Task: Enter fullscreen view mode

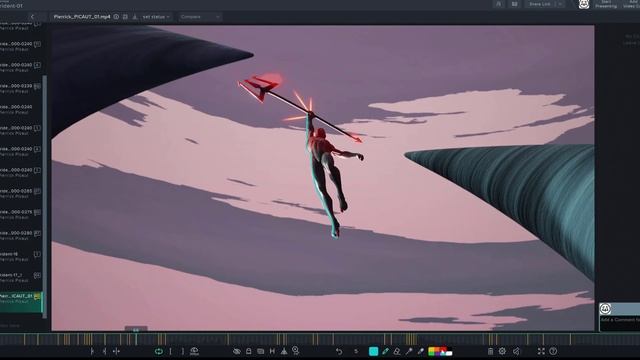Action: [541, 351]
